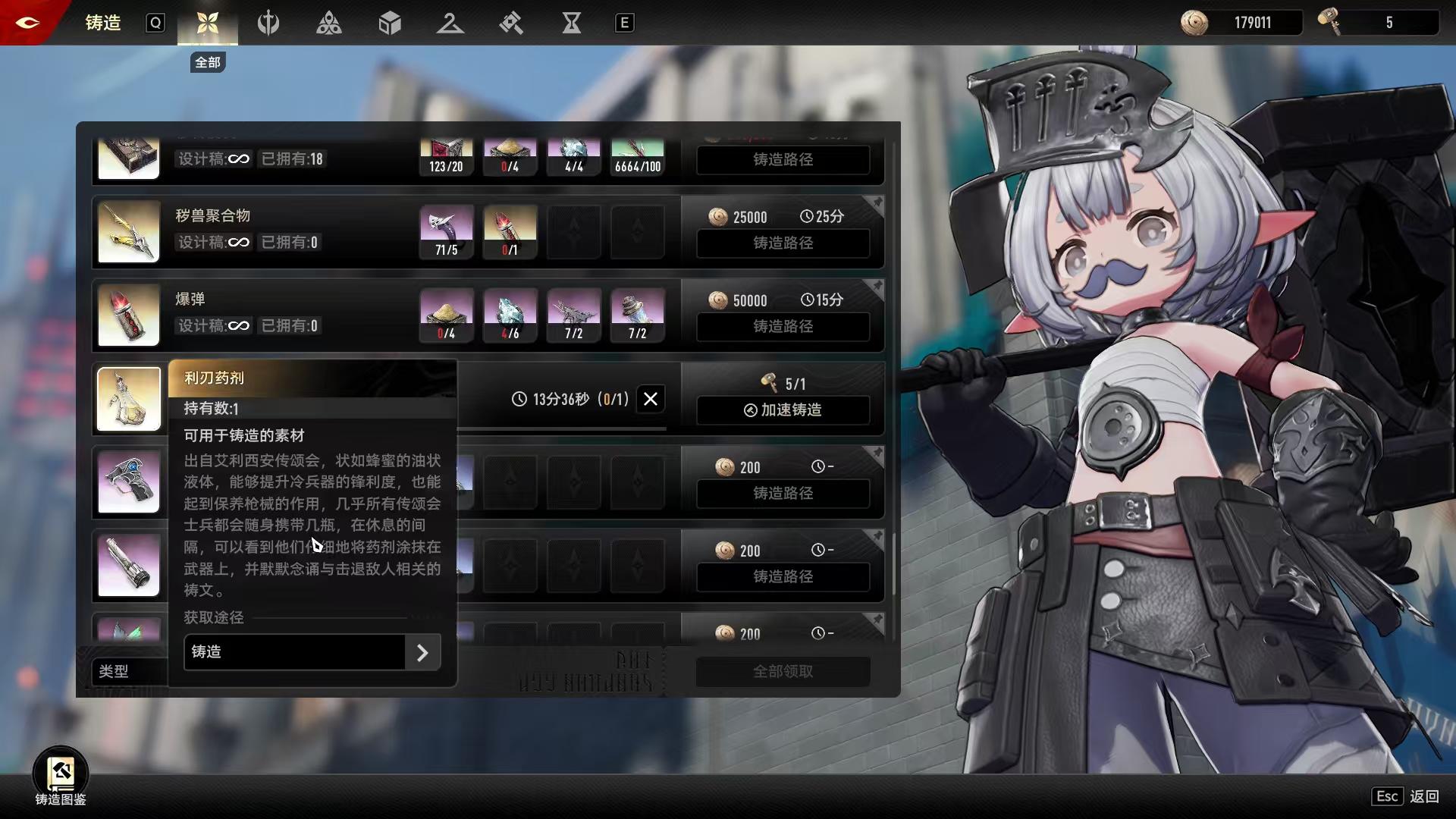Open the 铸造图鉴 forging codex icon
The width and height of the screenshot is (1456, 819).
[61, 773]
